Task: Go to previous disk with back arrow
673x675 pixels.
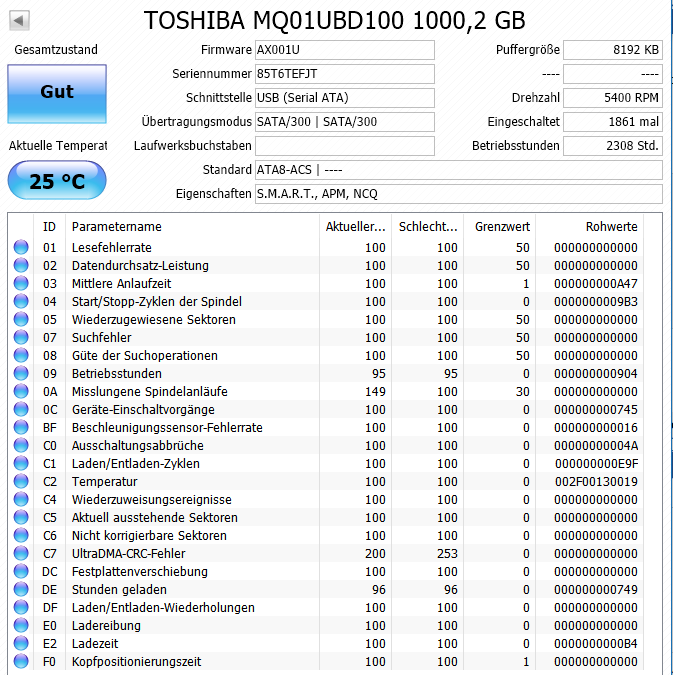Action: point(19,20)
